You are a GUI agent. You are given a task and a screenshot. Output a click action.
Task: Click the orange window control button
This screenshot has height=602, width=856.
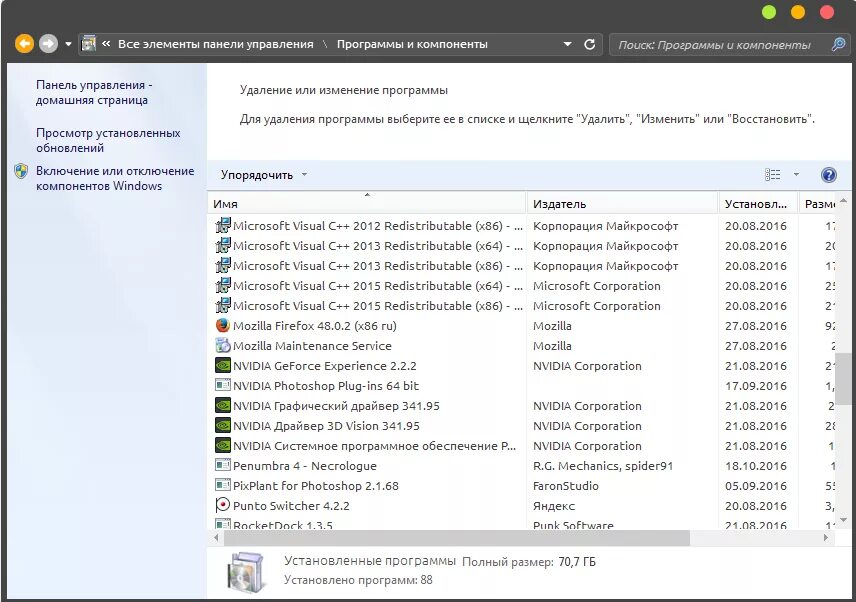[x=798, y=12]
